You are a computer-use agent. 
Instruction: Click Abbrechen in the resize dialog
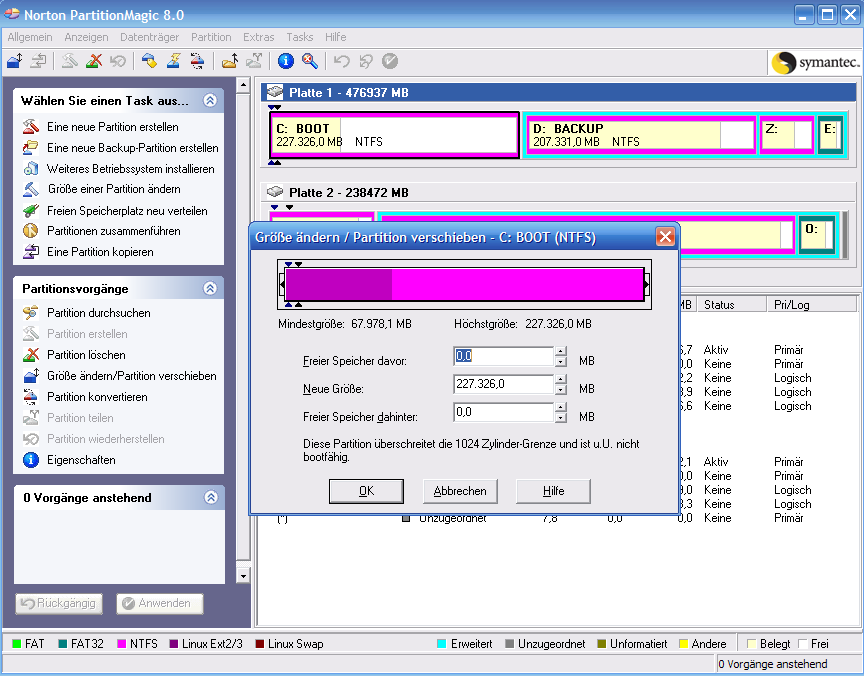pos(460,491)
